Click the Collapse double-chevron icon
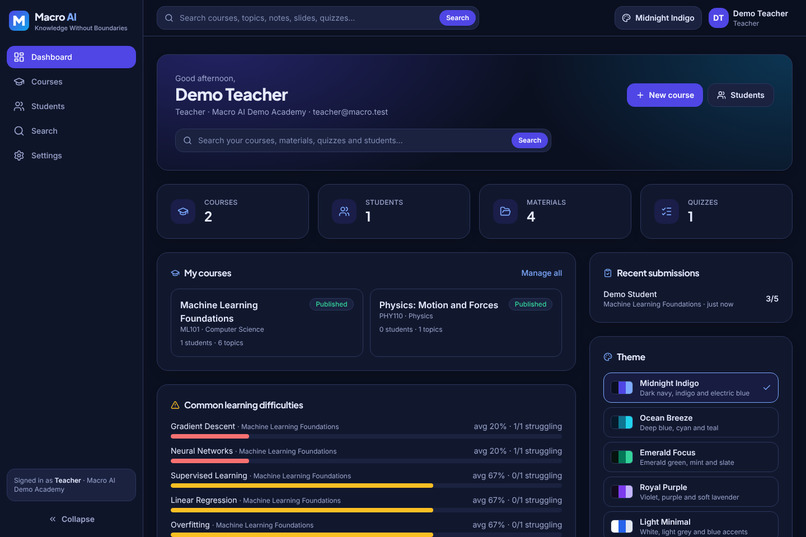Screen dimensions: 806x537 52,519
